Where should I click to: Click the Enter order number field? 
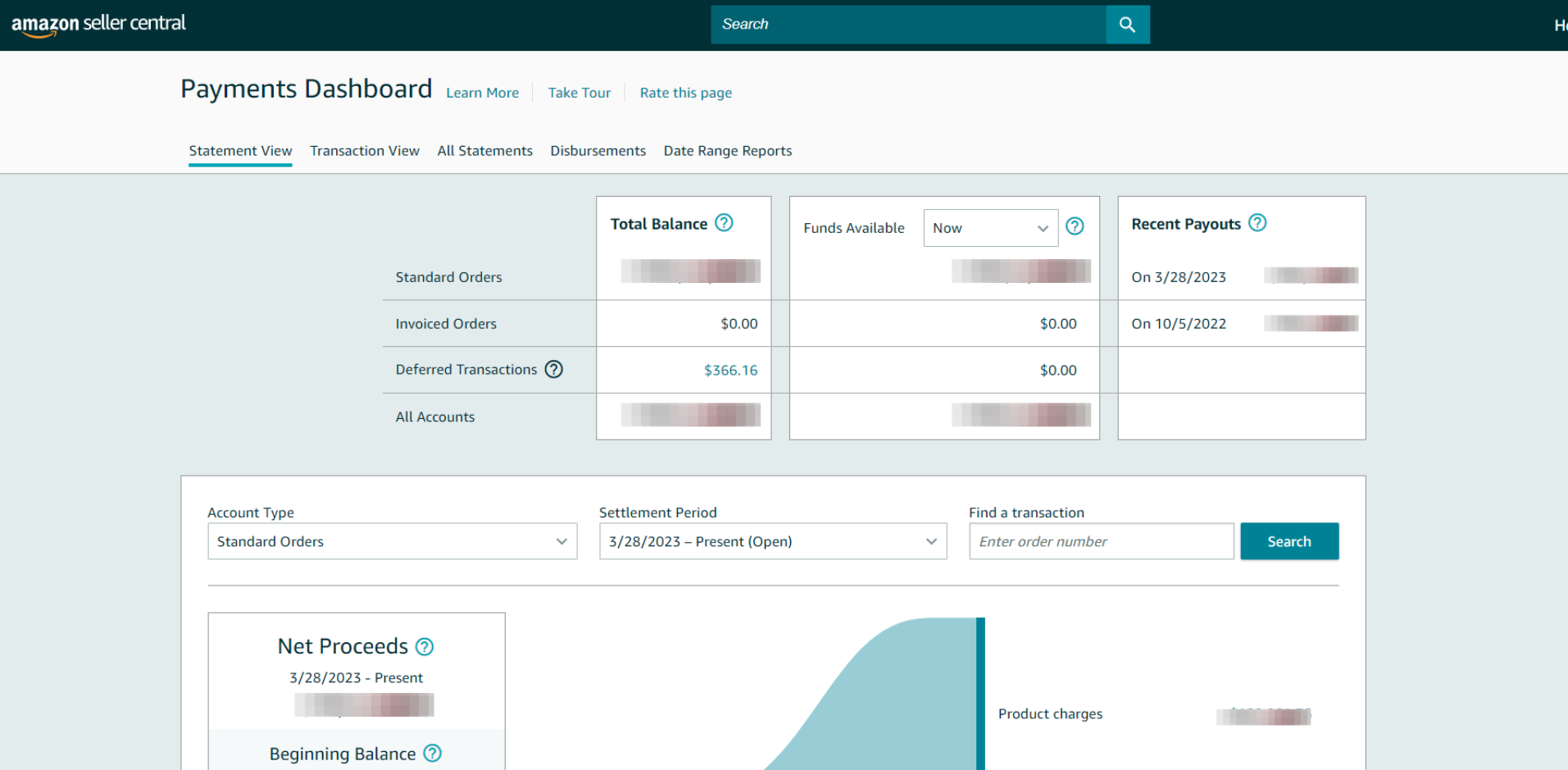click(1101, 542)
